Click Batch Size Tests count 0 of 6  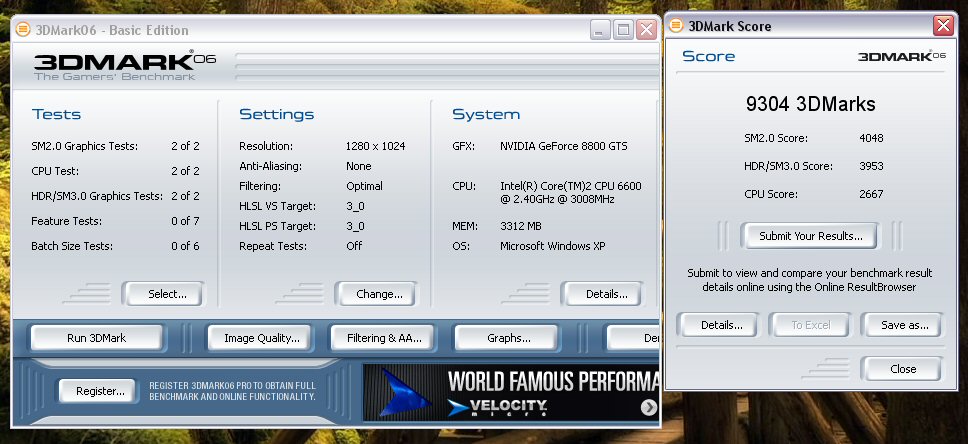pyautogui.click(x=185, y=246)
